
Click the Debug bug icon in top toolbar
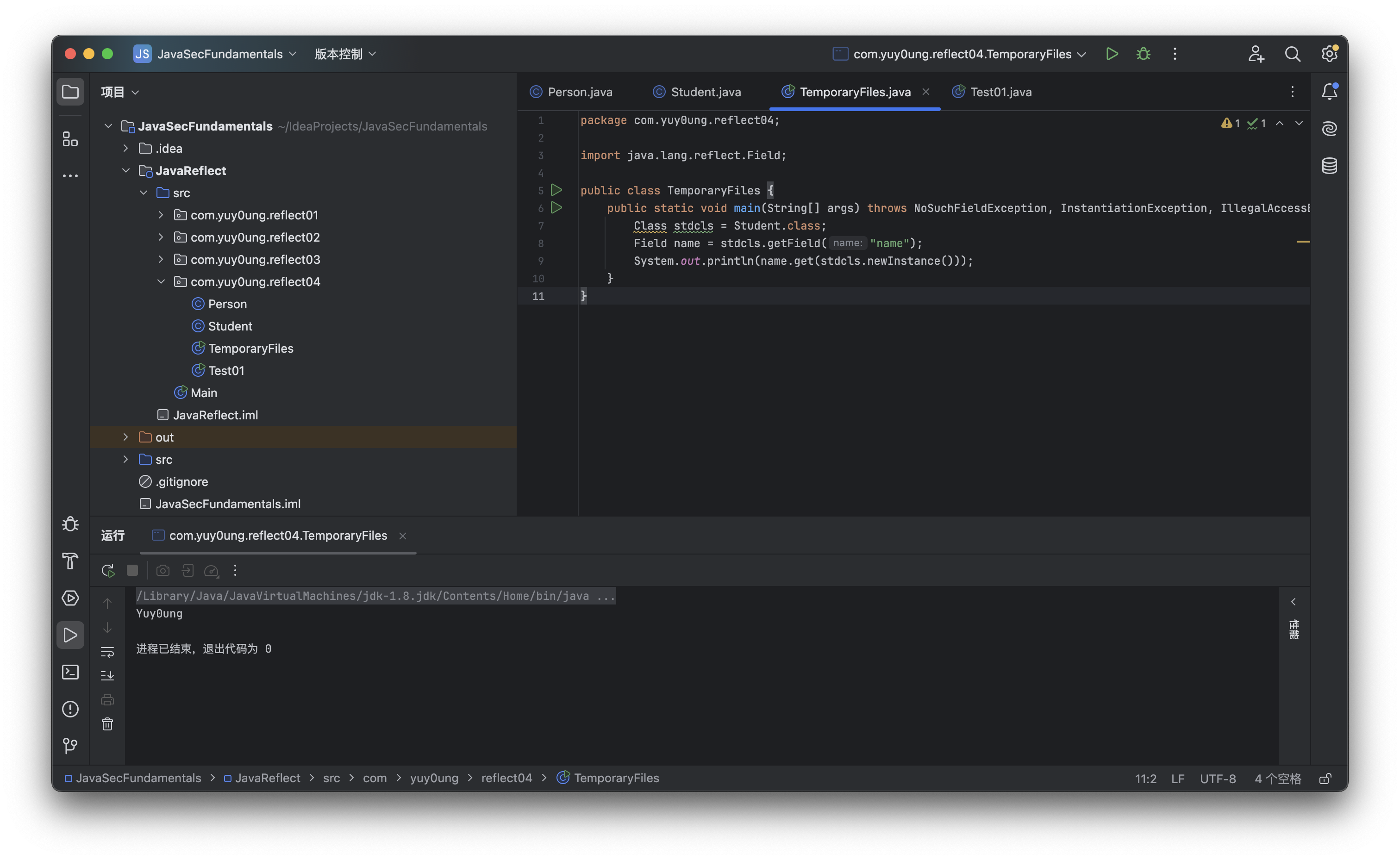coord(1143,54)
